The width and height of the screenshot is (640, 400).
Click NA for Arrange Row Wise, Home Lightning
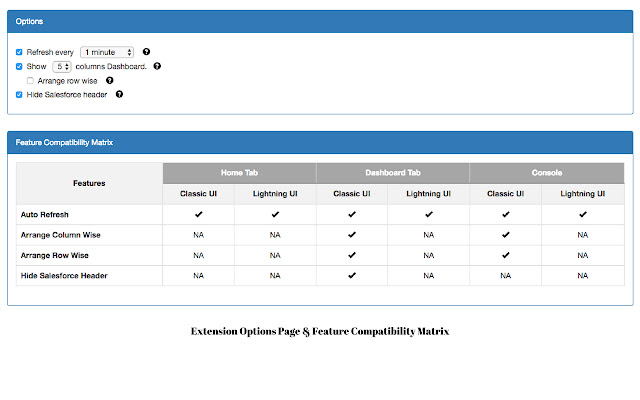[x=275, y=256]
